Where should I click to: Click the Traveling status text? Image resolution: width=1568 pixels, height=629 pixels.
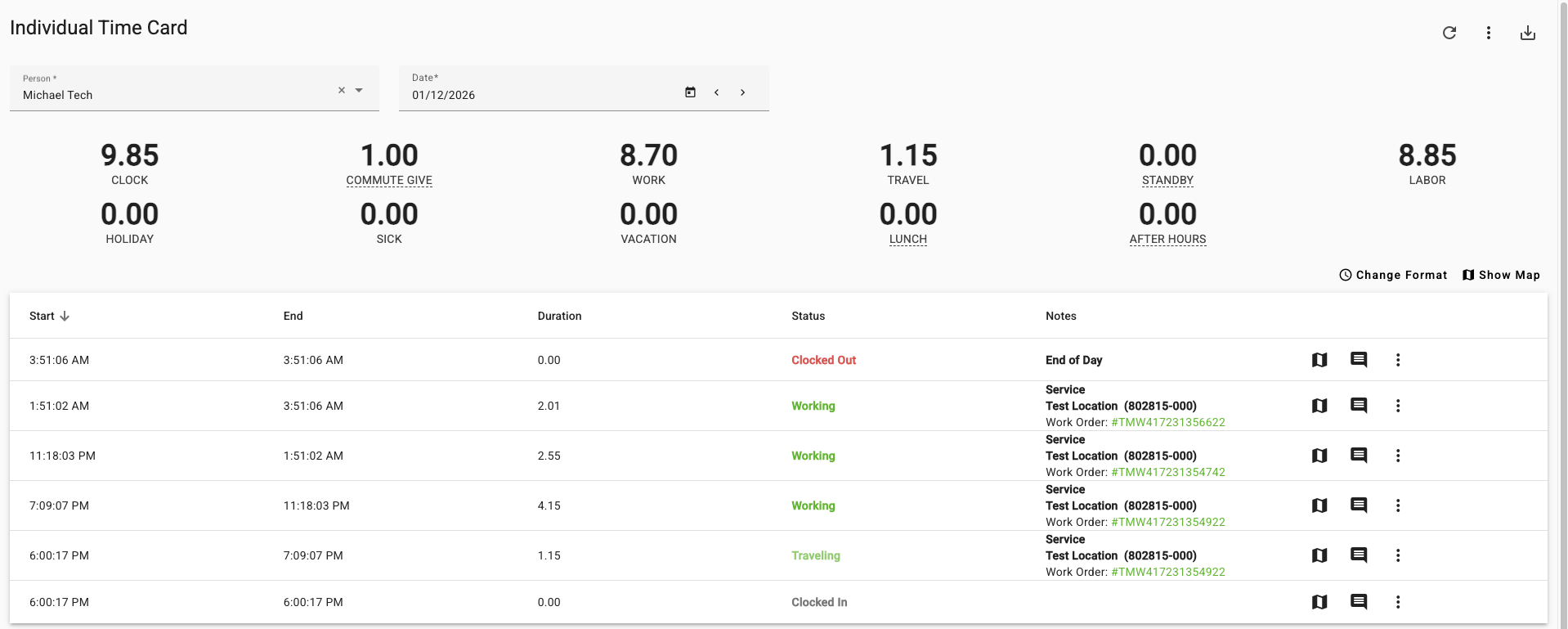(x=815, y=555)
